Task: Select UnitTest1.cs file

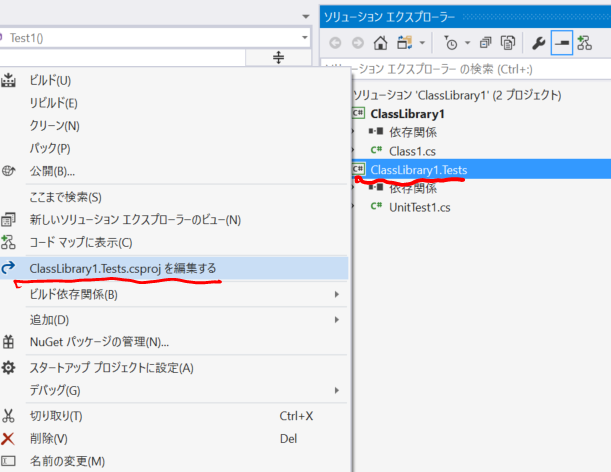Action: click(x=420, y=207)
